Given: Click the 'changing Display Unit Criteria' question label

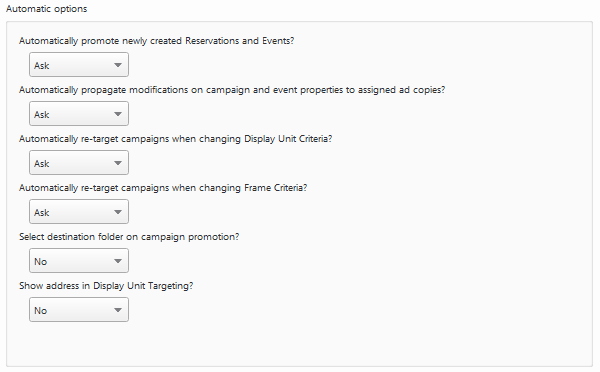Looking at the screenshot, I should (x=176, y=139).
